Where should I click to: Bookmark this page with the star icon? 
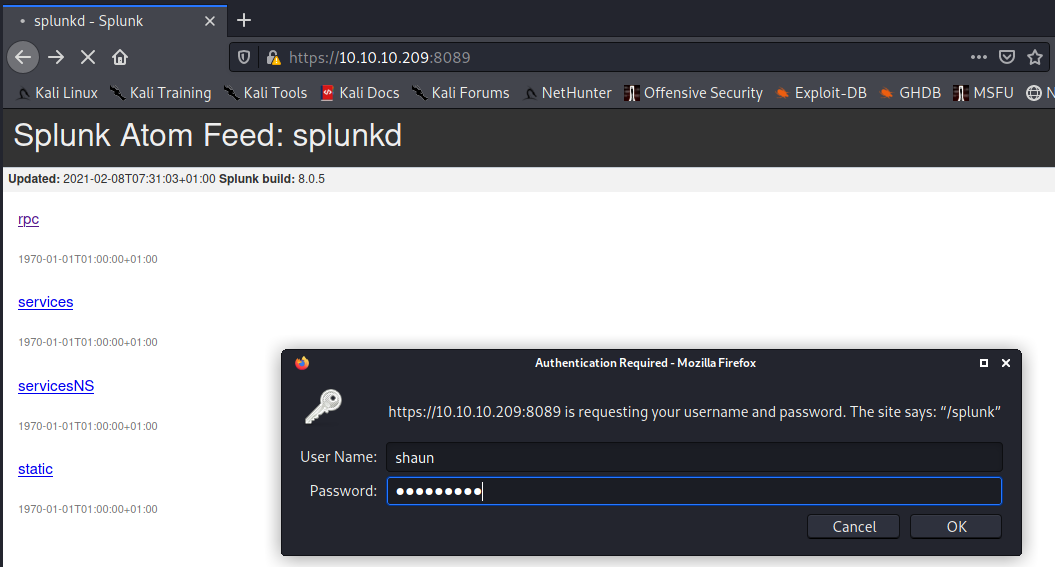1035,57
